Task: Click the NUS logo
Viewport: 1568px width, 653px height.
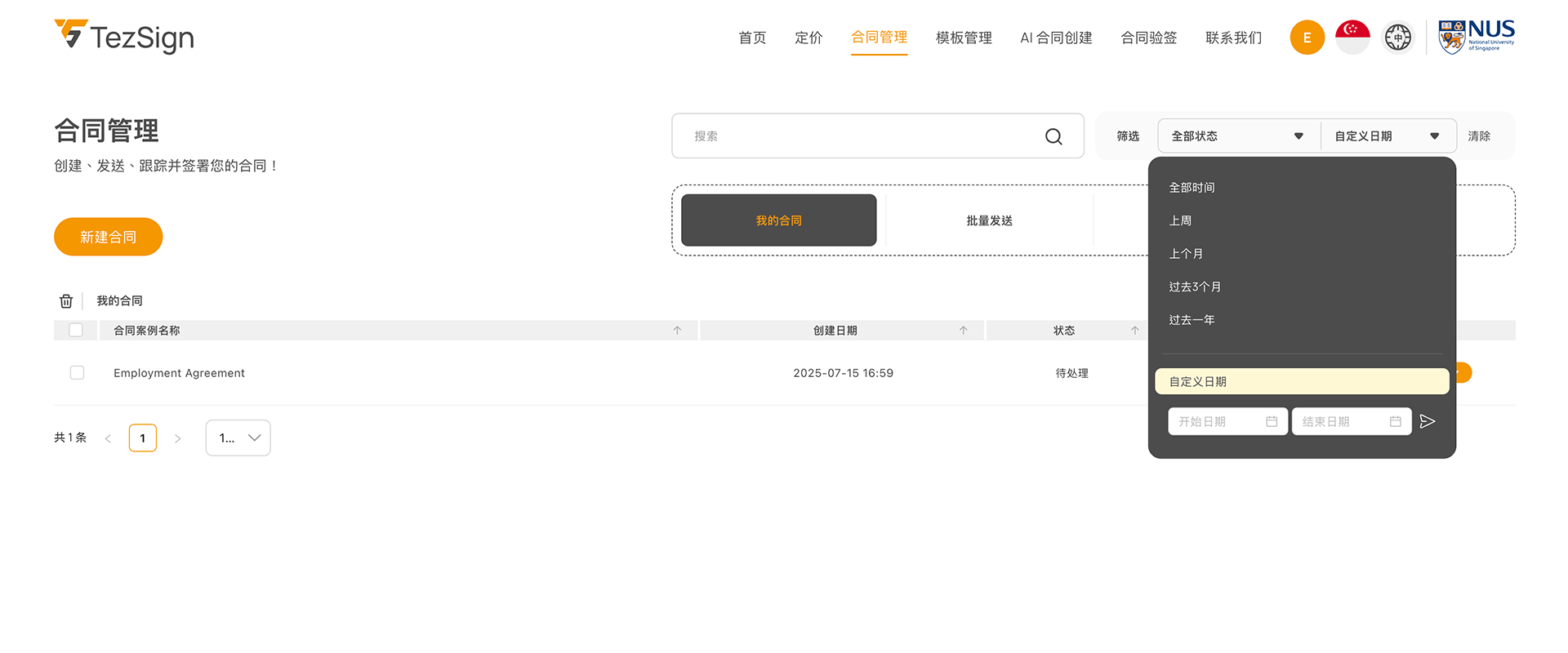Action: coord(1476,37)
